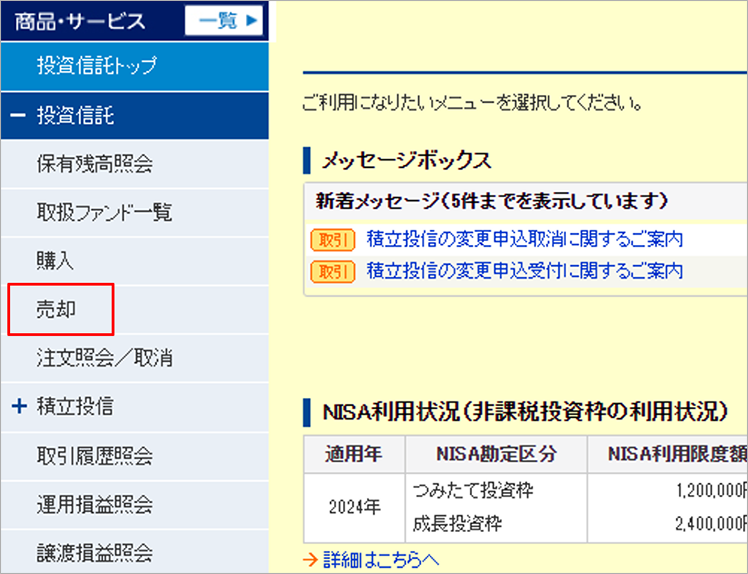Viewport: 748px width, 574px height.
Task: Click 取引 tag icon on first message
Action: (332, 240)
